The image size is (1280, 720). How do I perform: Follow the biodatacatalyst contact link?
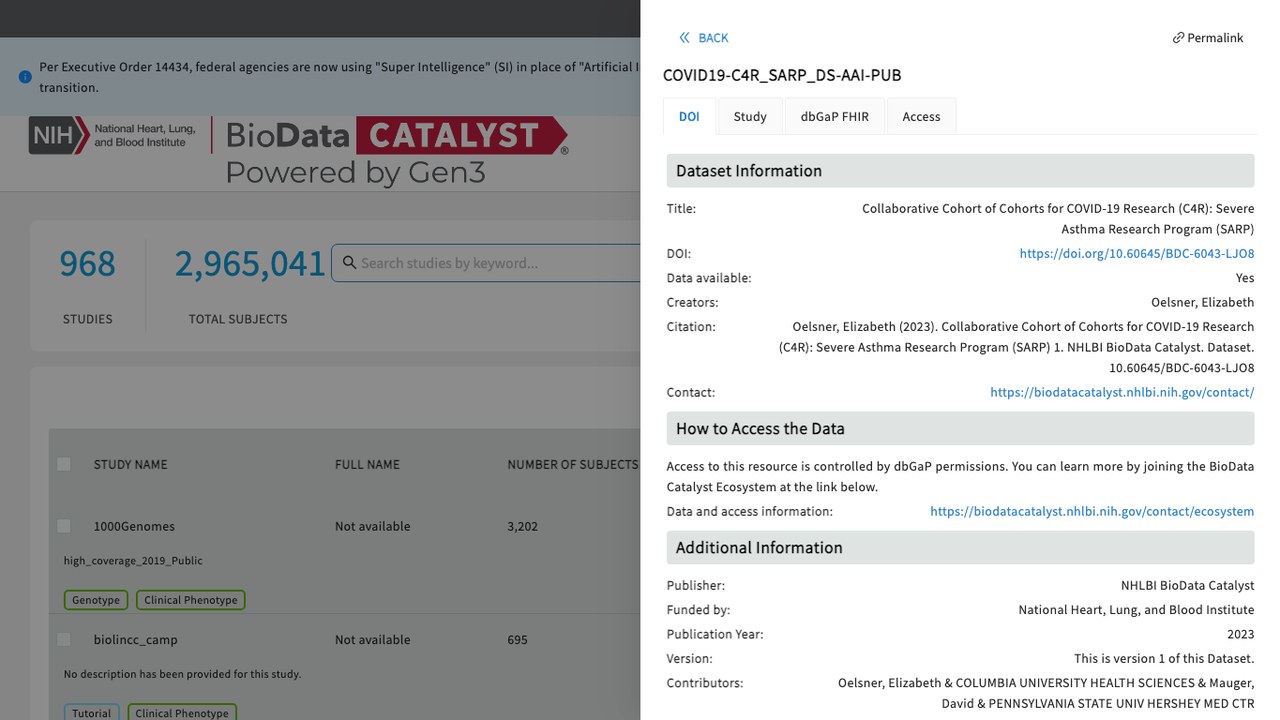[x=1122, y=393]
